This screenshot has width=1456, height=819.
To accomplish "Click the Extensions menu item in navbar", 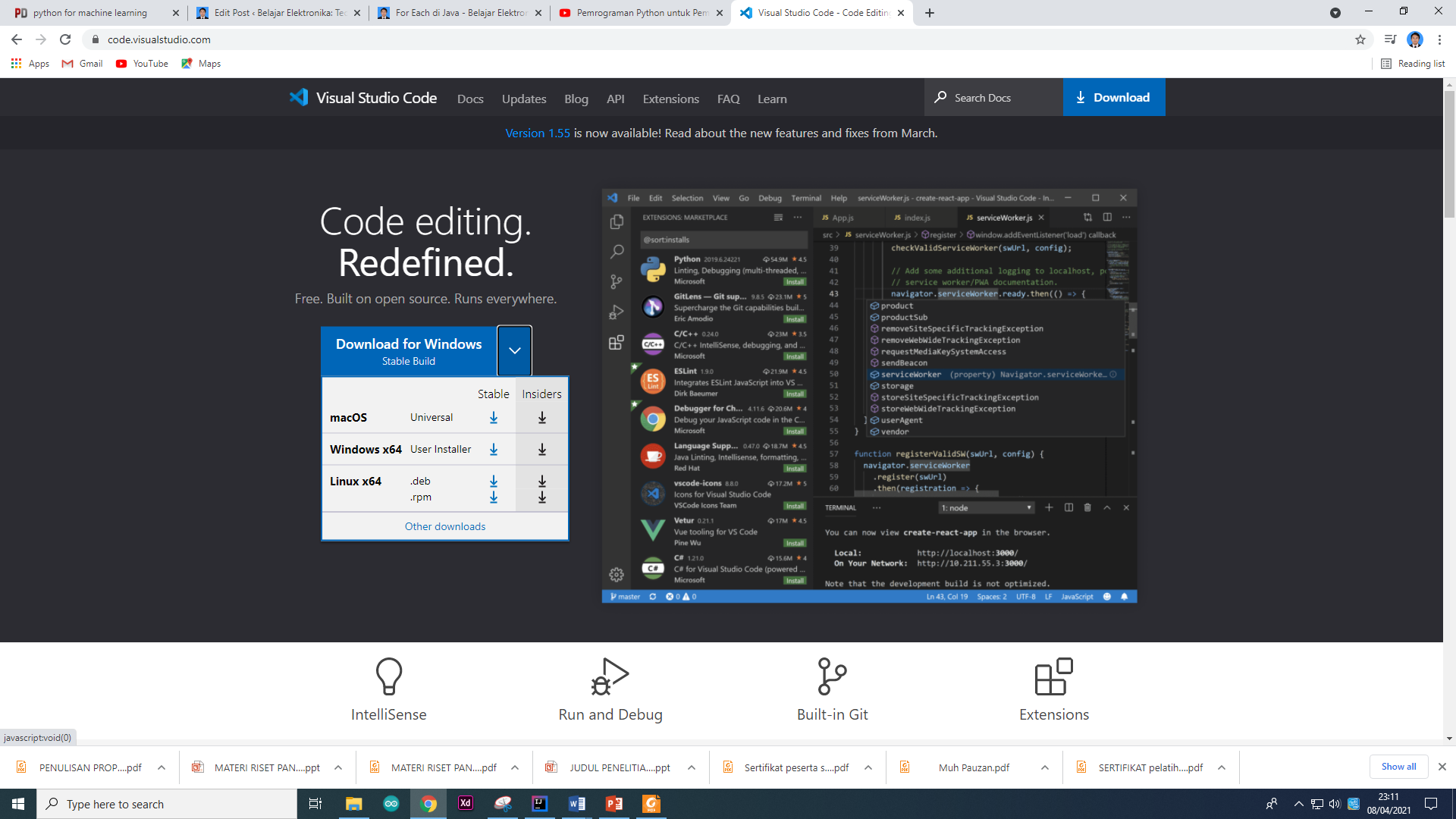I will click(670, 98).
